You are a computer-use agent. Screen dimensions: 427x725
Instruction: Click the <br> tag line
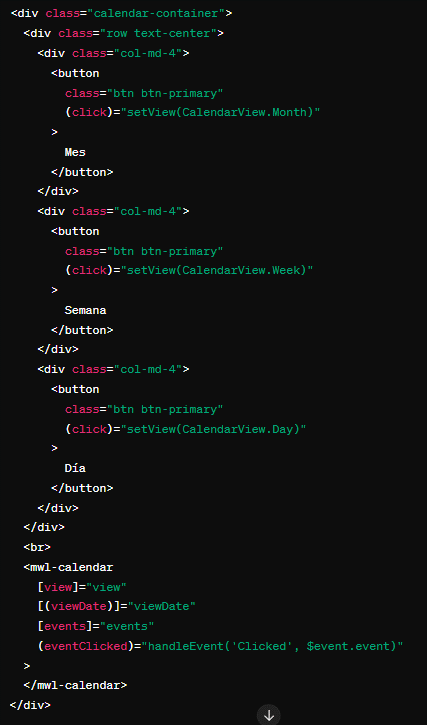[37, 547]
